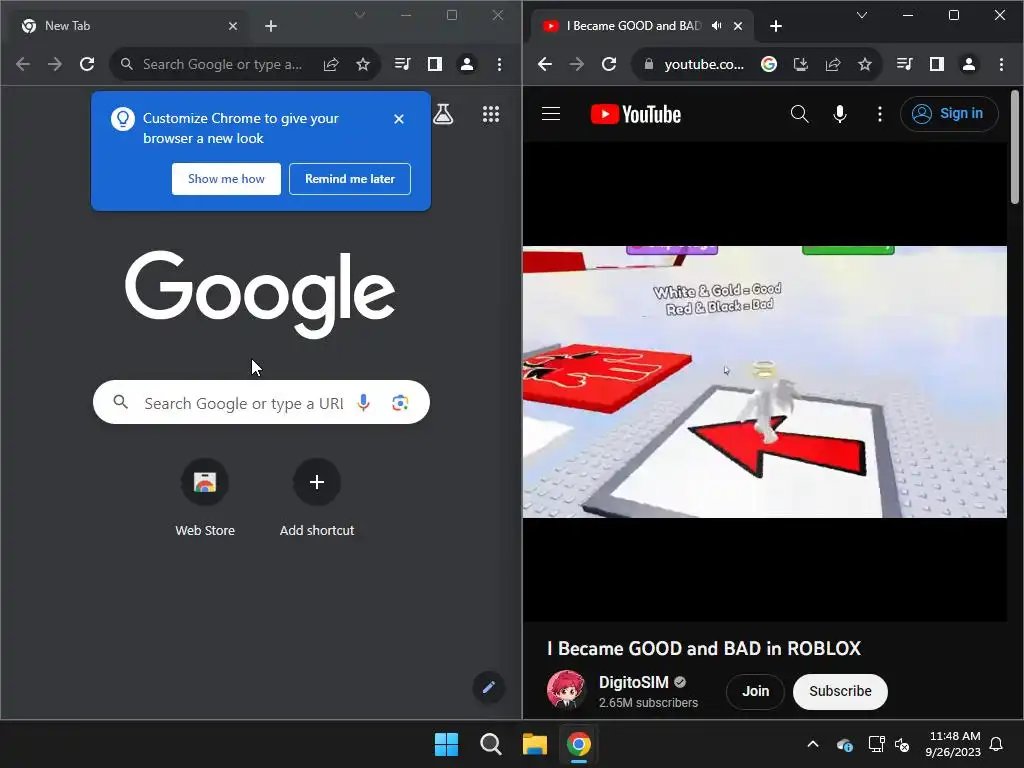
Task: Share this page icon in the YouTube window
Action: tap(833, 64)
